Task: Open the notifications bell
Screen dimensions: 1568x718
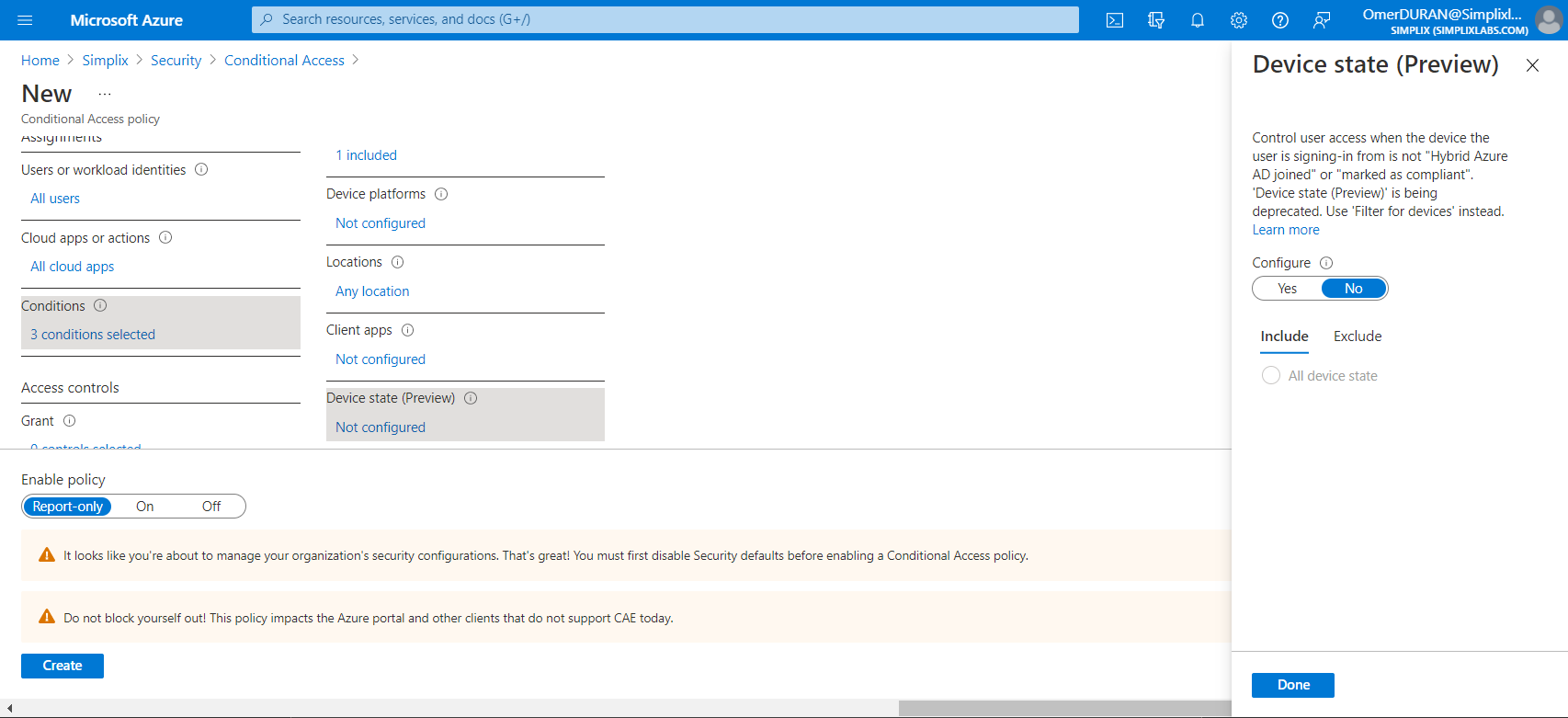Action: click(x=1197, y=20)
